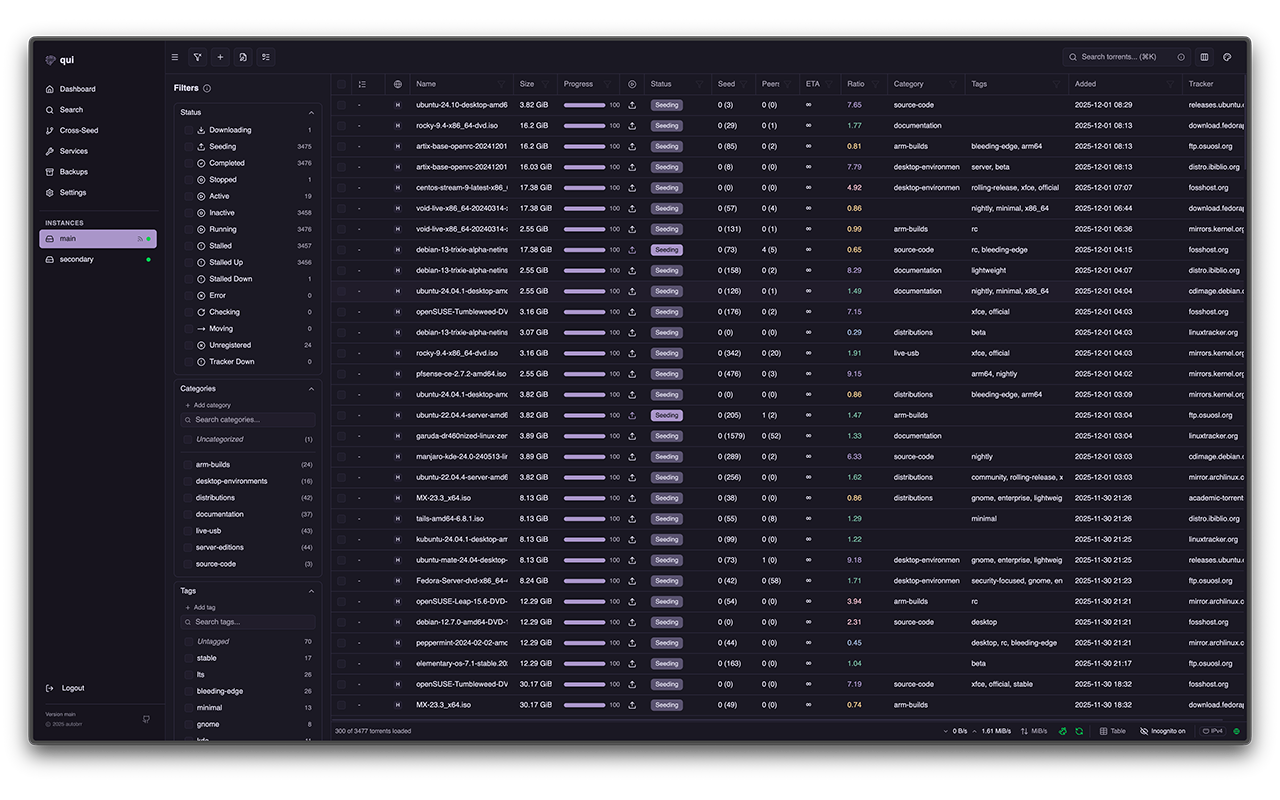Go to Cross-Seed in sidebar
1280x800 pixels.
[x=78, y=130]
